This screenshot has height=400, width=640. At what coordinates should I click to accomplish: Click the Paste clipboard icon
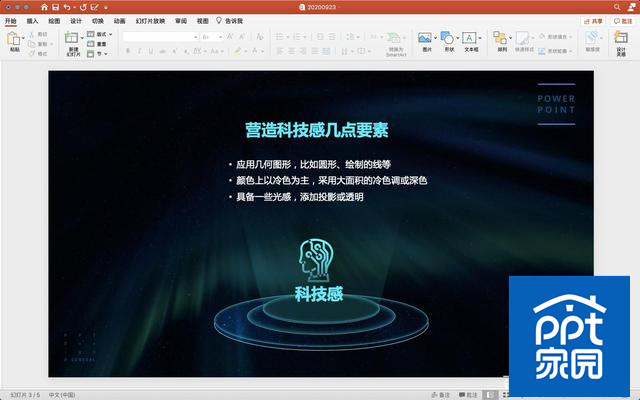(14, 39)
